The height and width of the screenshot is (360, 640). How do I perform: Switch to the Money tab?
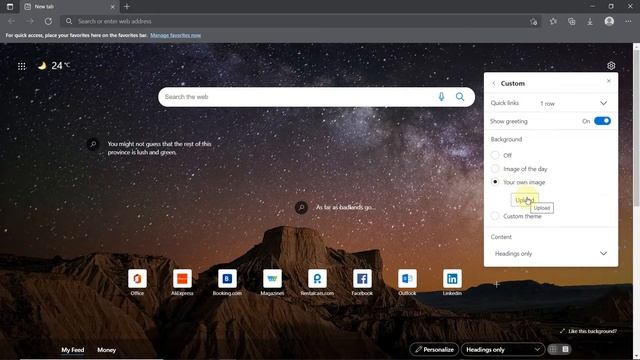[107, 350]
